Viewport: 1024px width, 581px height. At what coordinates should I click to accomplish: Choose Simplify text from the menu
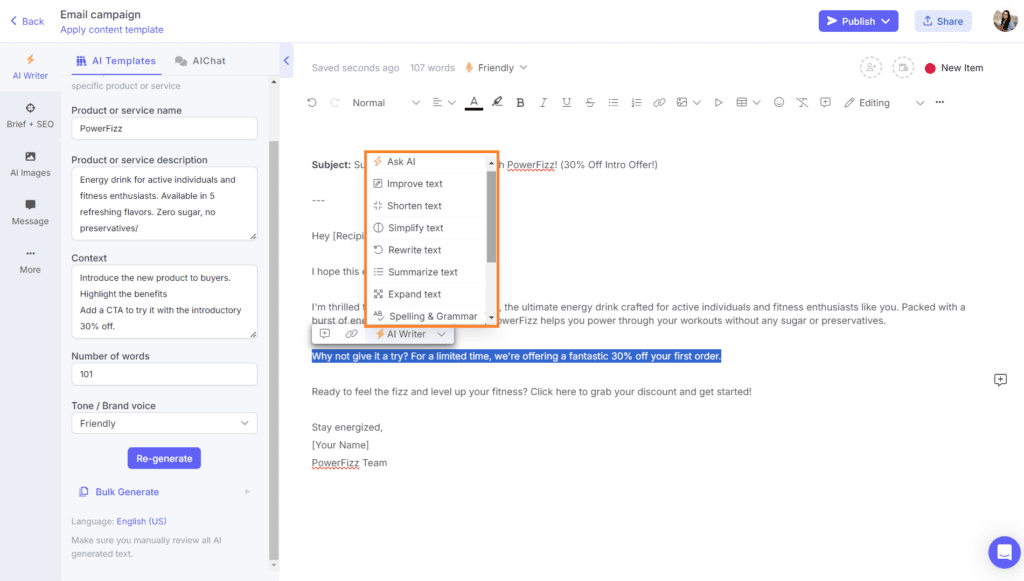click(x=427, y=228)
